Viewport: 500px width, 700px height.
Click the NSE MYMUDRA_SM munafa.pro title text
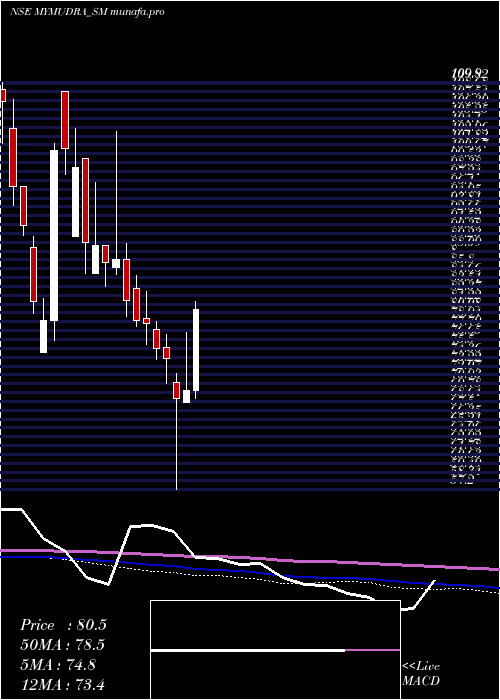point(87,12)
